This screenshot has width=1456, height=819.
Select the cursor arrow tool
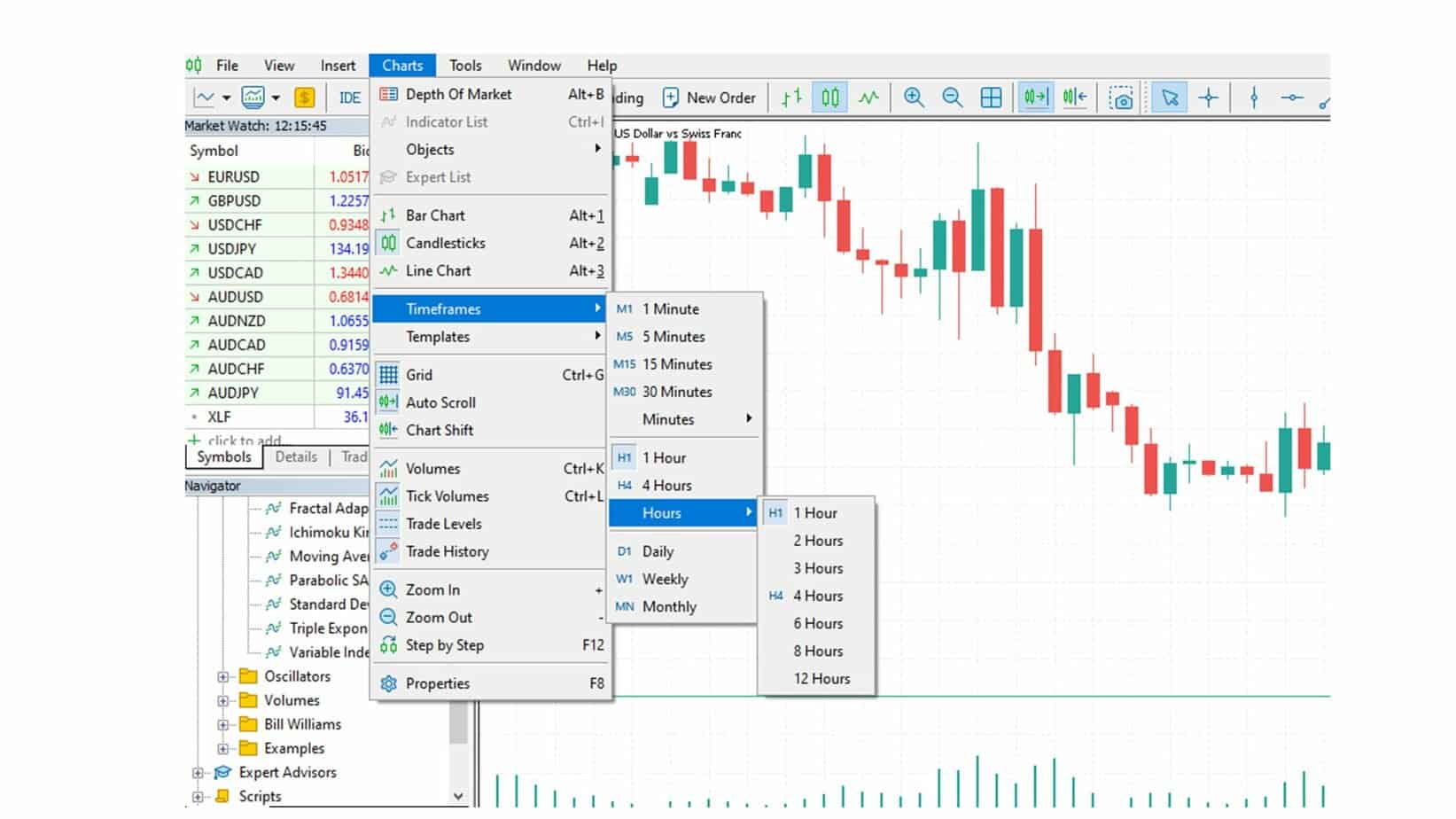1170,97
